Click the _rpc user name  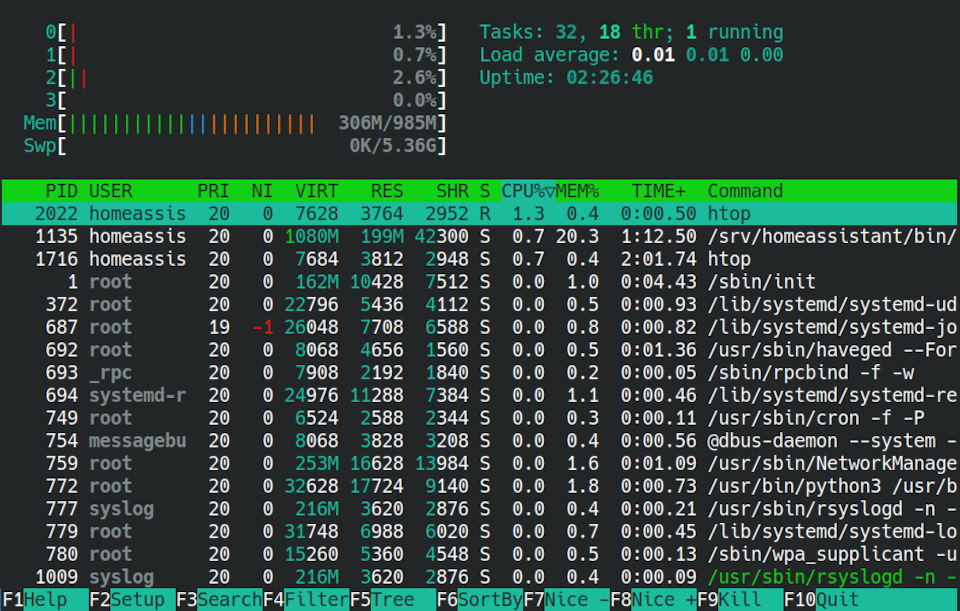tap(111, 372)
